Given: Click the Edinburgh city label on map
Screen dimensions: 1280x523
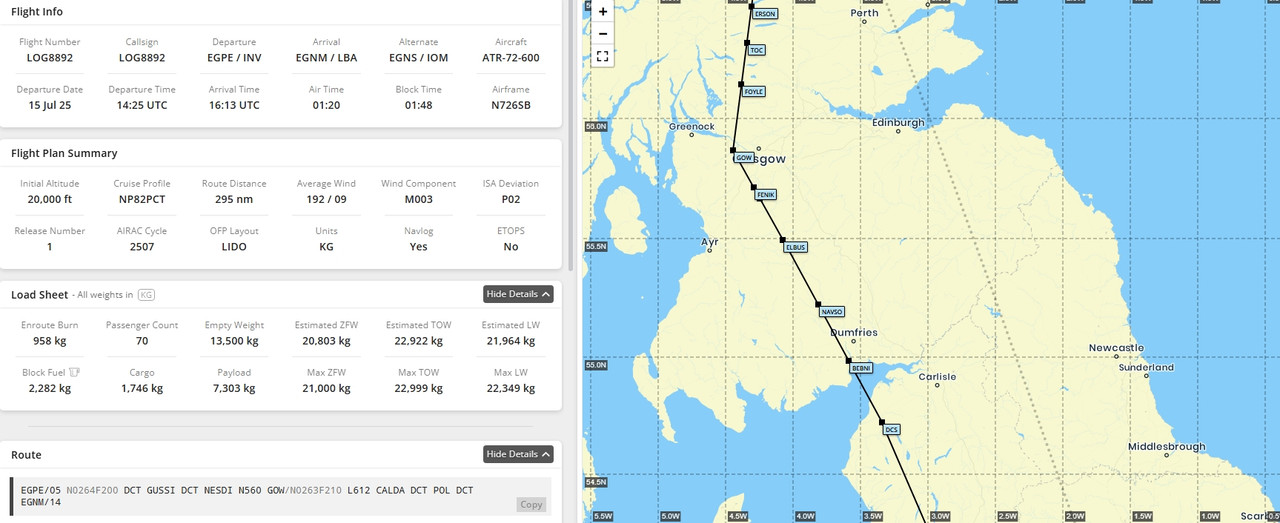Looking at the screenshot, I should click(x=899, y=122).
